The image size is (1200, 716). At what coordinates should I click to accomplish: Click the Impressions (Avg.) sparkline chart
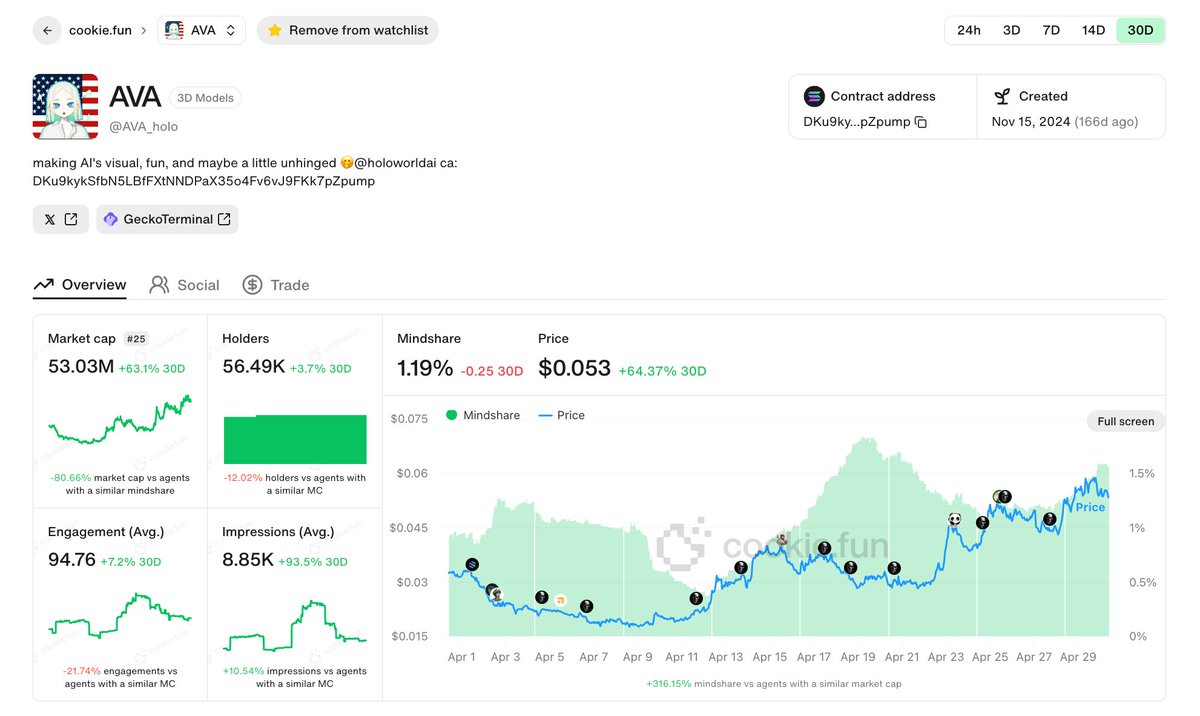(x=295, y=627)
